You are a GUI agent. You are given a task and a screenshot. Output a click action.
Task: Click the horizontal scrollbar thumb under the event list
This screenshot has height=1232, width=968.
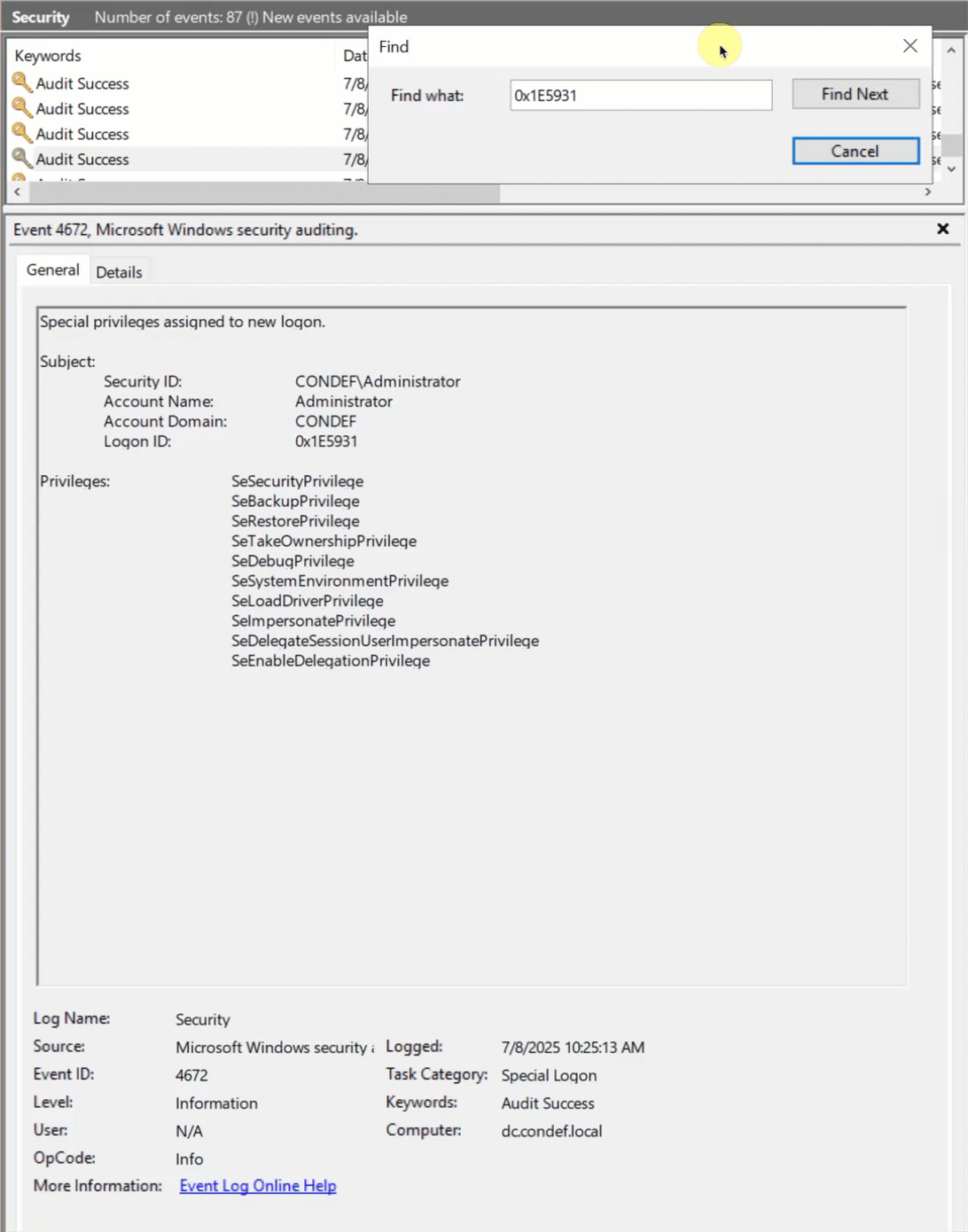pos(266,192)
